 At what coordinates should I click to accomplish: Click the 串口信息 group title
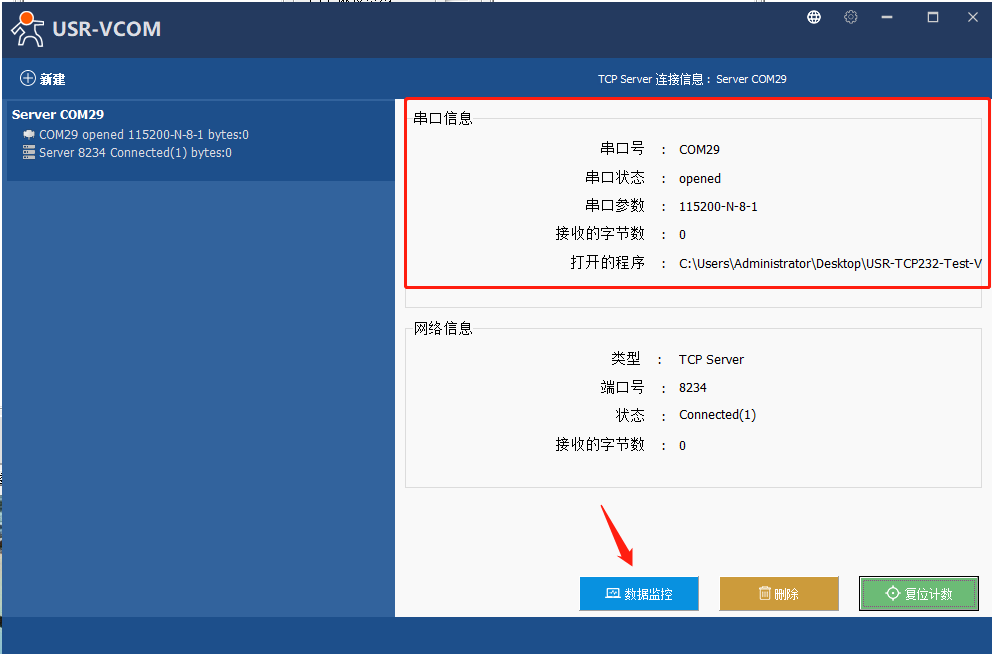[x=443, y=118]
